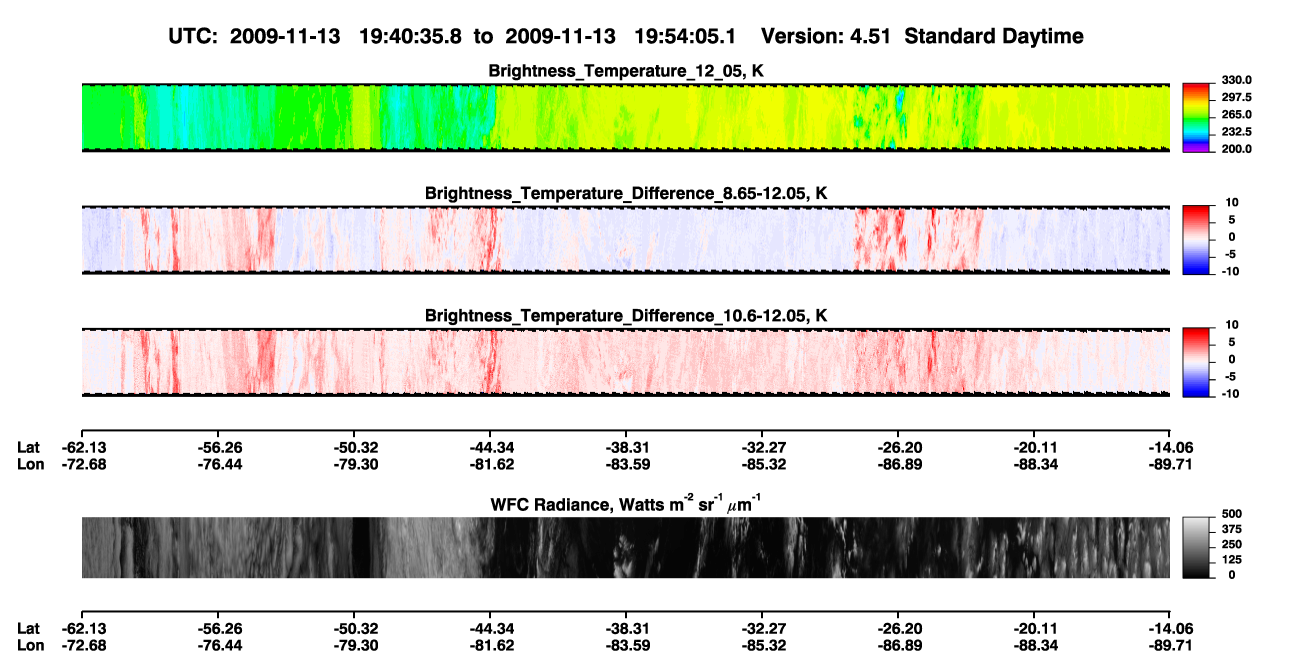
Task: Click the "Lat" label on the bottom axis
Action: [29, 628]
